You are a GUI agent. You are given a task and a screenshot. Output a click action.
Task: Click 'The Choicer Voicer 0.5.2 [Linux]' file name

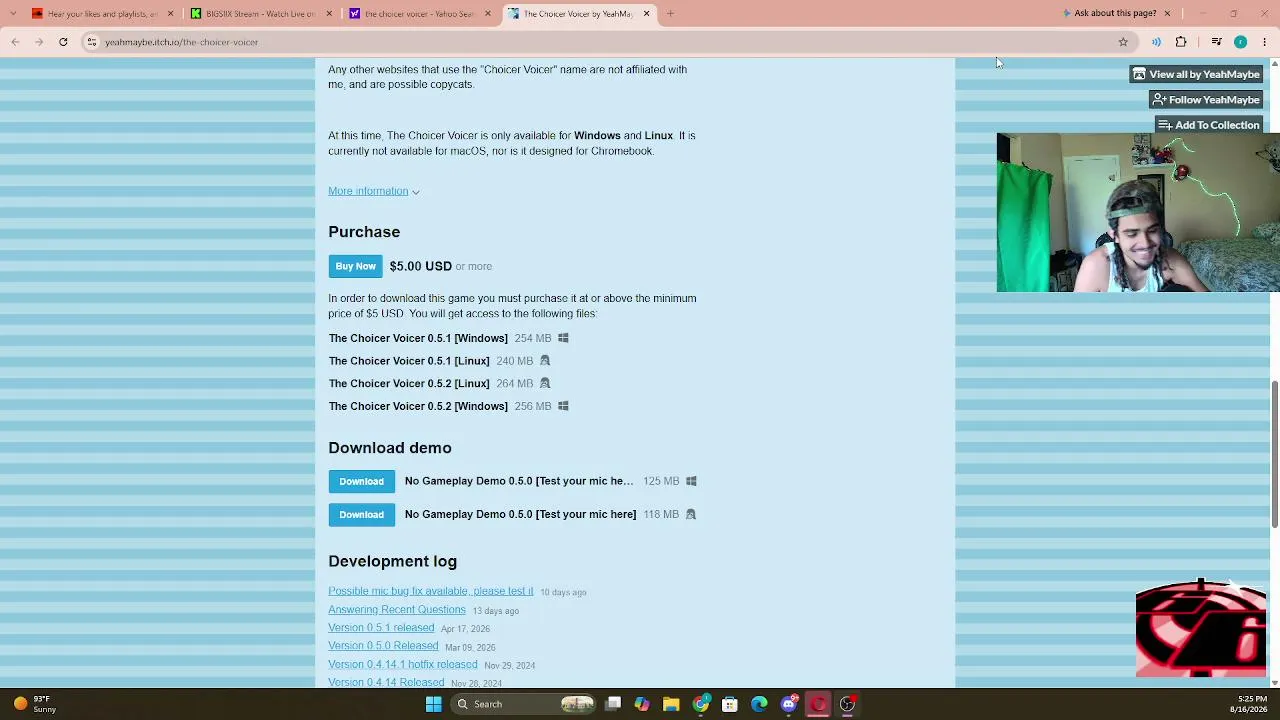click(x=409, y=383)
